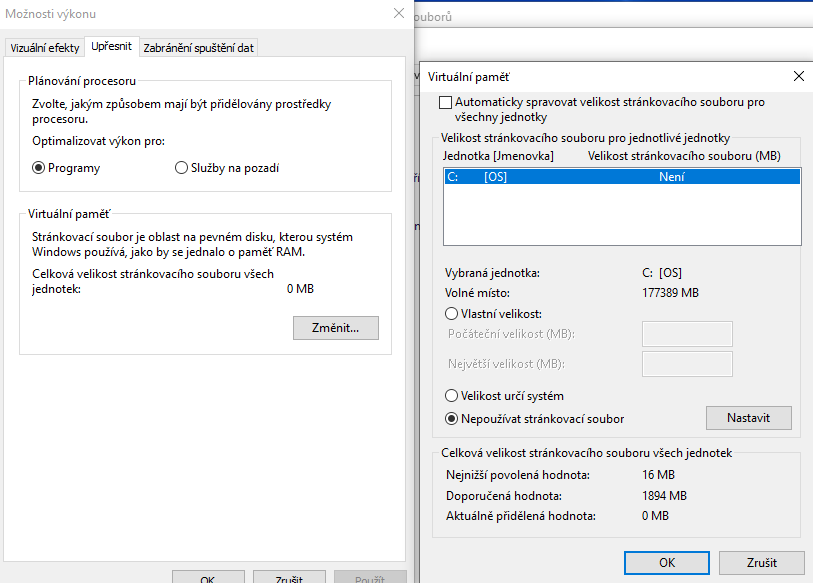The width and height of the screenshot is (813, 583).
Task: Close the Virtuální paměť dialog
Action: 798,76
